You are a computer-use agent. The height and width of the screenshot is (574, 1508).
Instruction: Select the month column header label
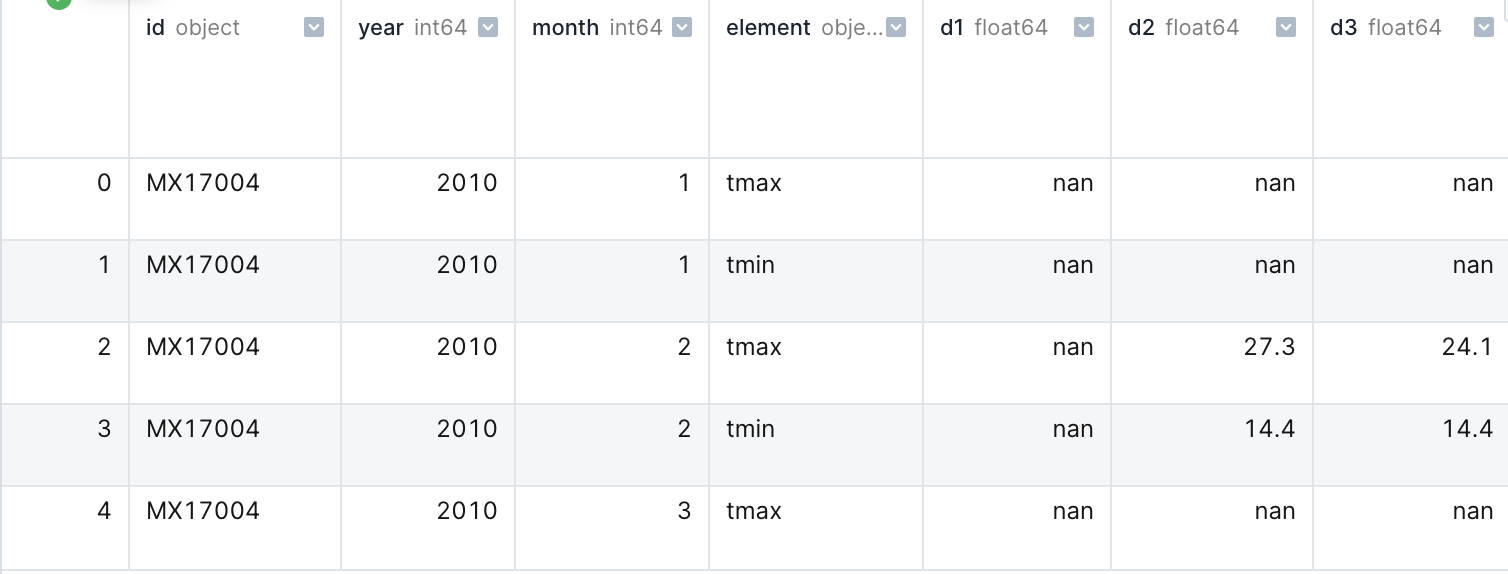567,28
